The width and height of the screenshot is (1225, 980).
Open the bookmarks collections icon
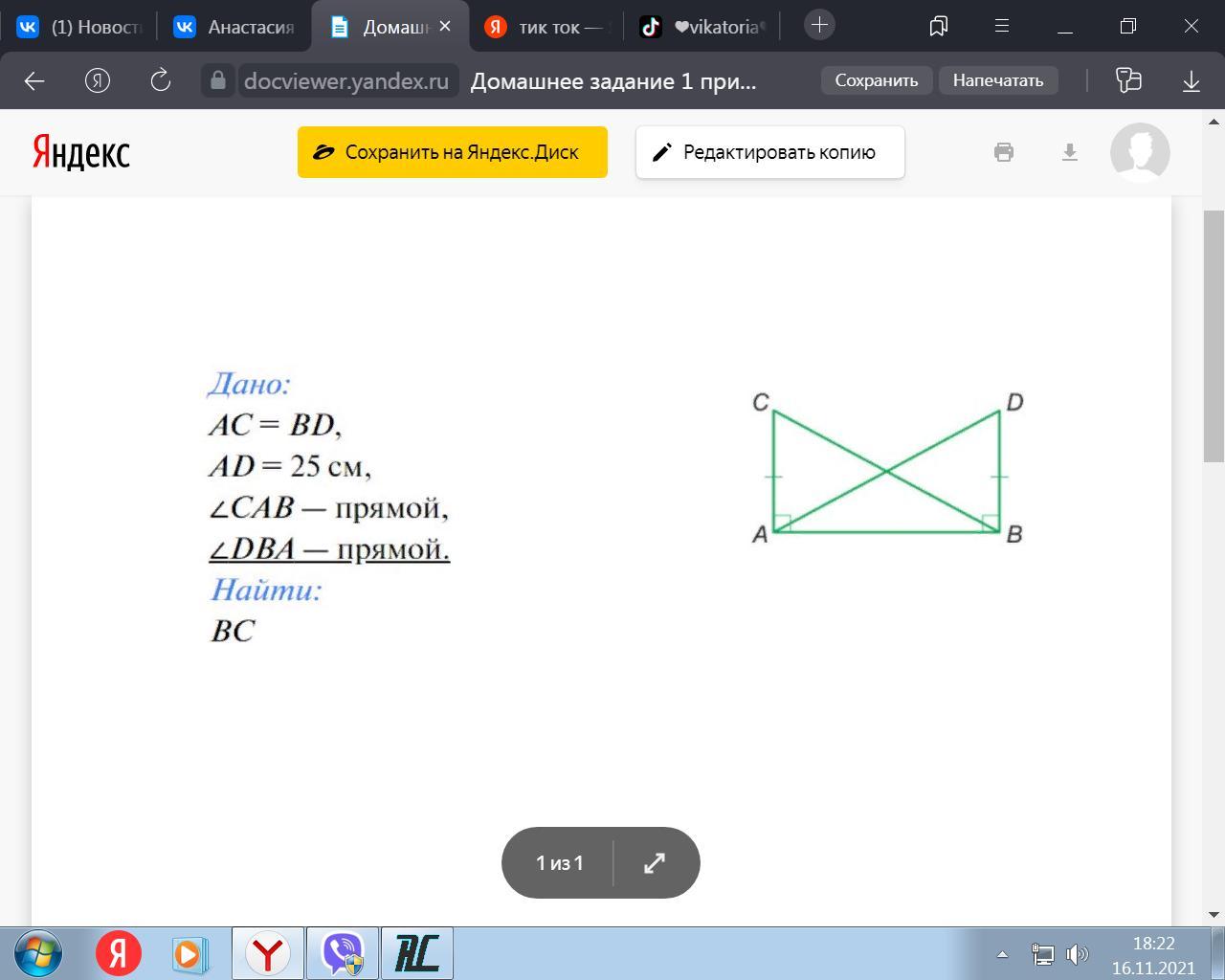(939, 26)
